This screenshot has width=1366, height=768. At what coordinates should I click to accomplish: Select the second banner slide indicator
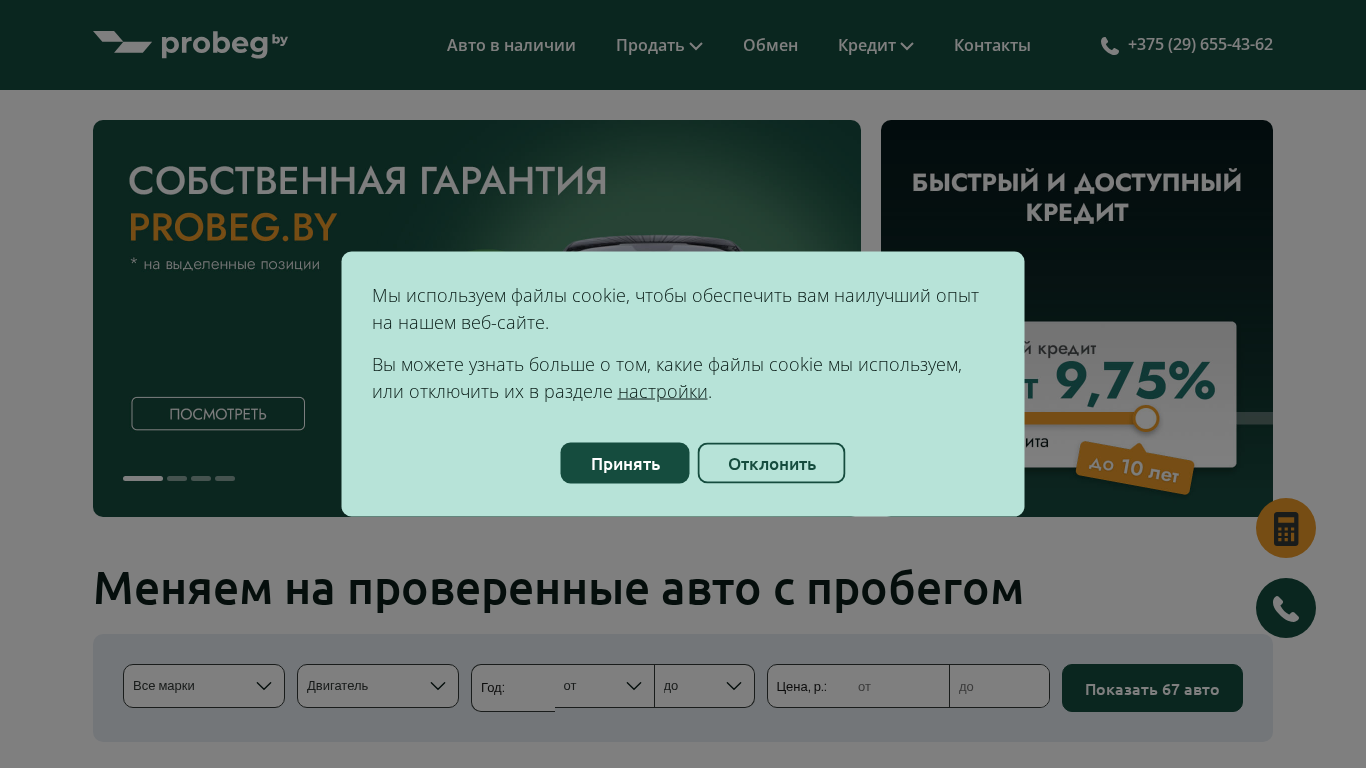coord(177,479)
